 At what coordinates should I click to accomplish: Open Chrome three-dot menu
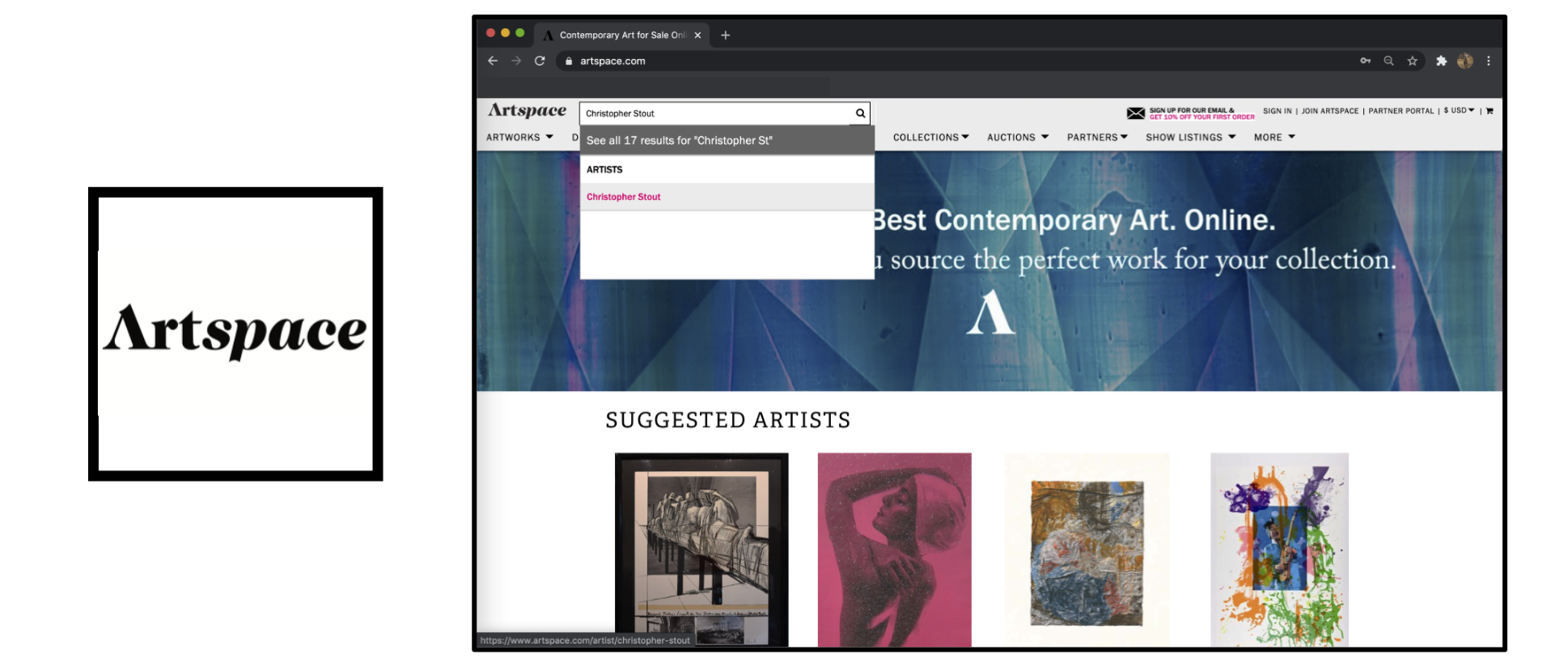(1488, 61)
